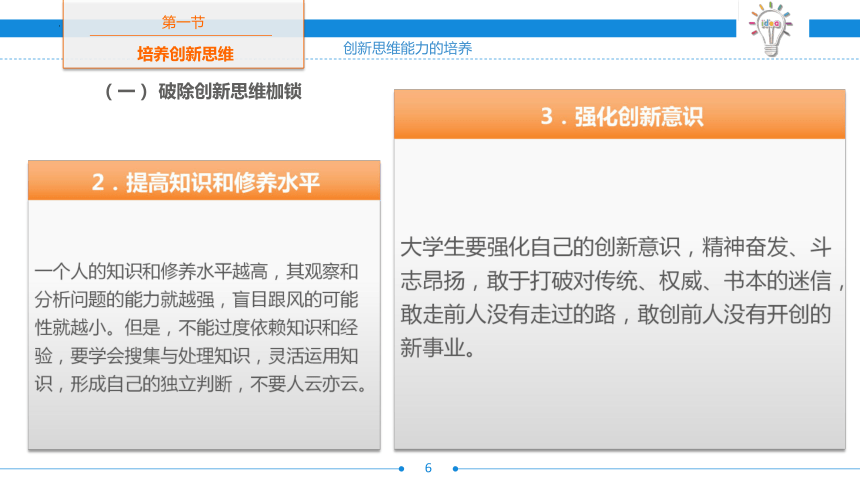Viewport: 860px width, 484px height.
Task: Click the 2．提高知识和修养水平 orange header
Action: 204,181
